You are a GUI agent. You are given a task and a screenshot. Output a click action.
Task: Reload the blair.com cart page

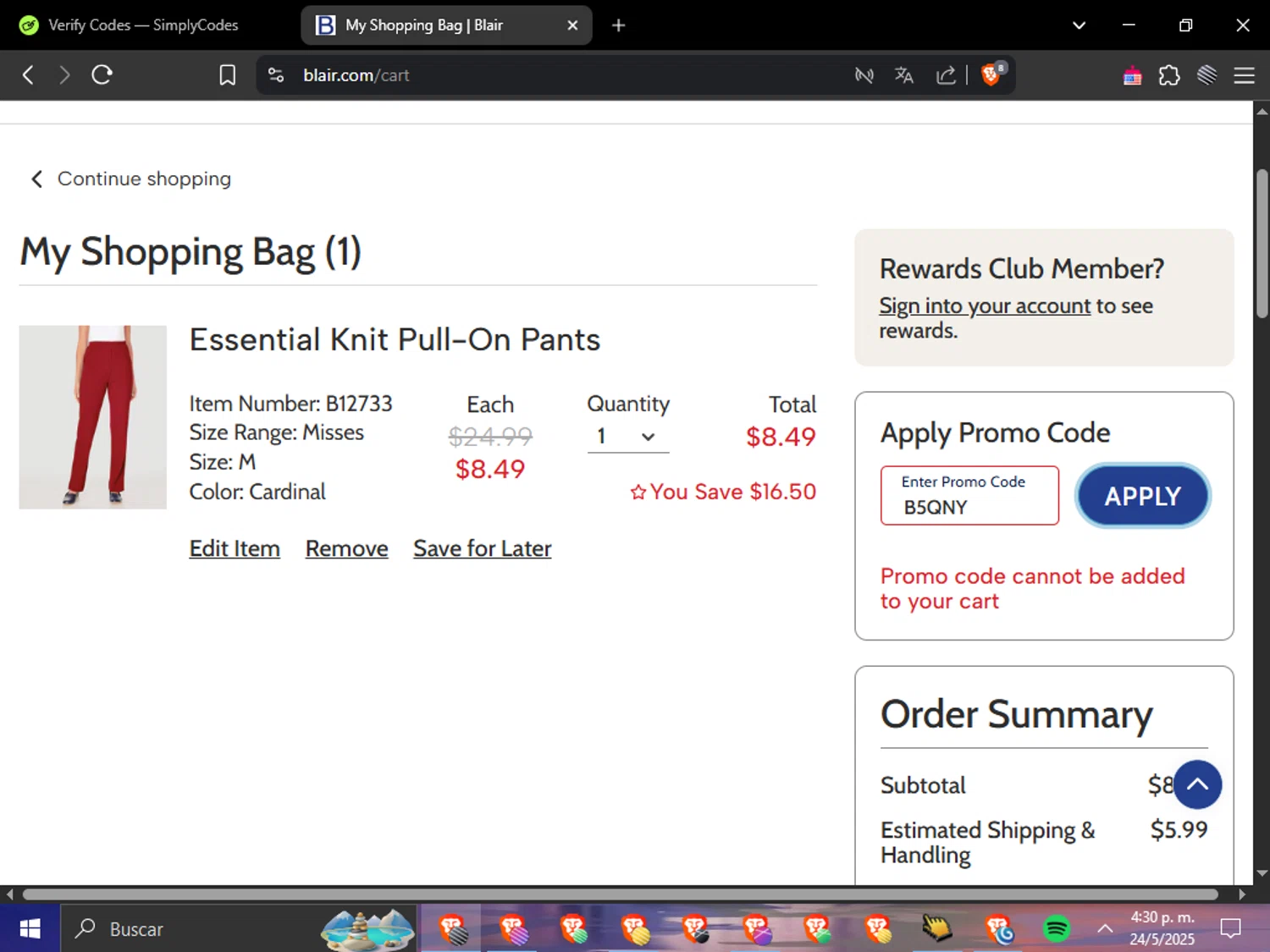tap(102, 75)
